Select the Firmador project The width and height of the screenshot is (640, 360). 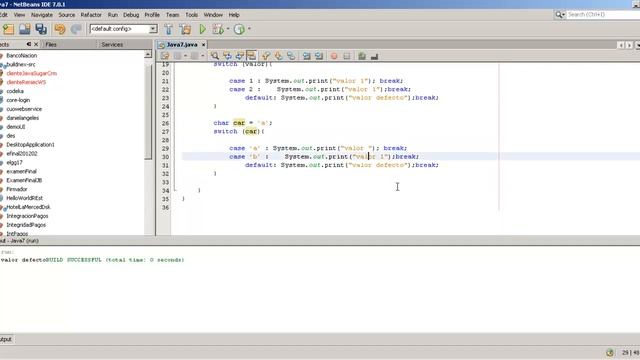[x=17, y=189]
